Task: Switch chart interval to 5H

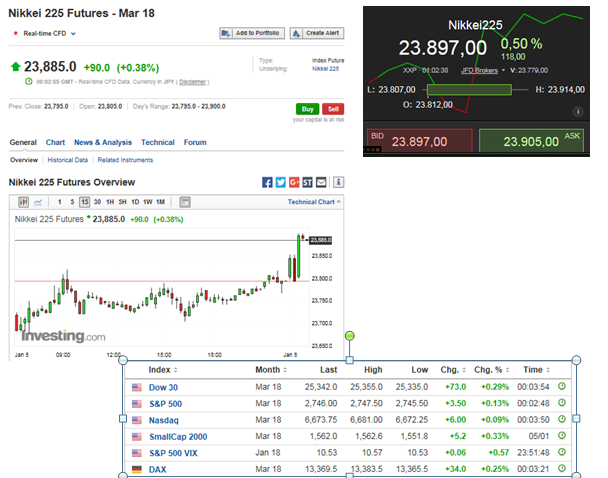Action: 123,202
